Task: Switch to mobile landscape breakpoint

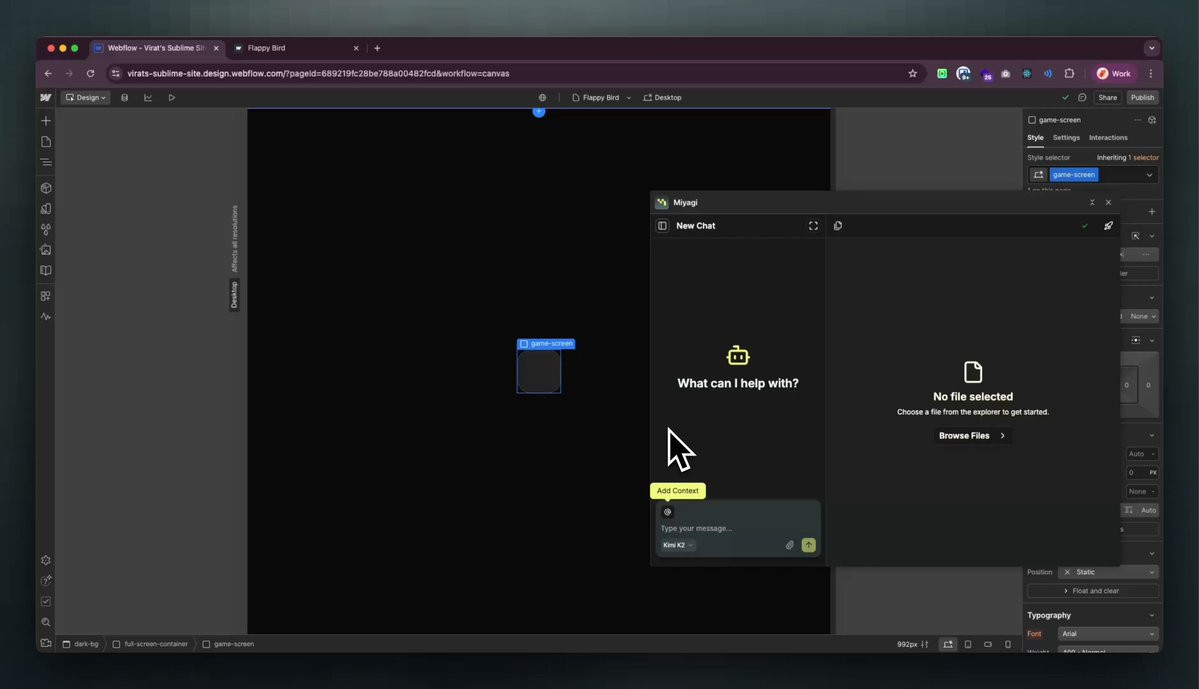Action: point(988,645)
